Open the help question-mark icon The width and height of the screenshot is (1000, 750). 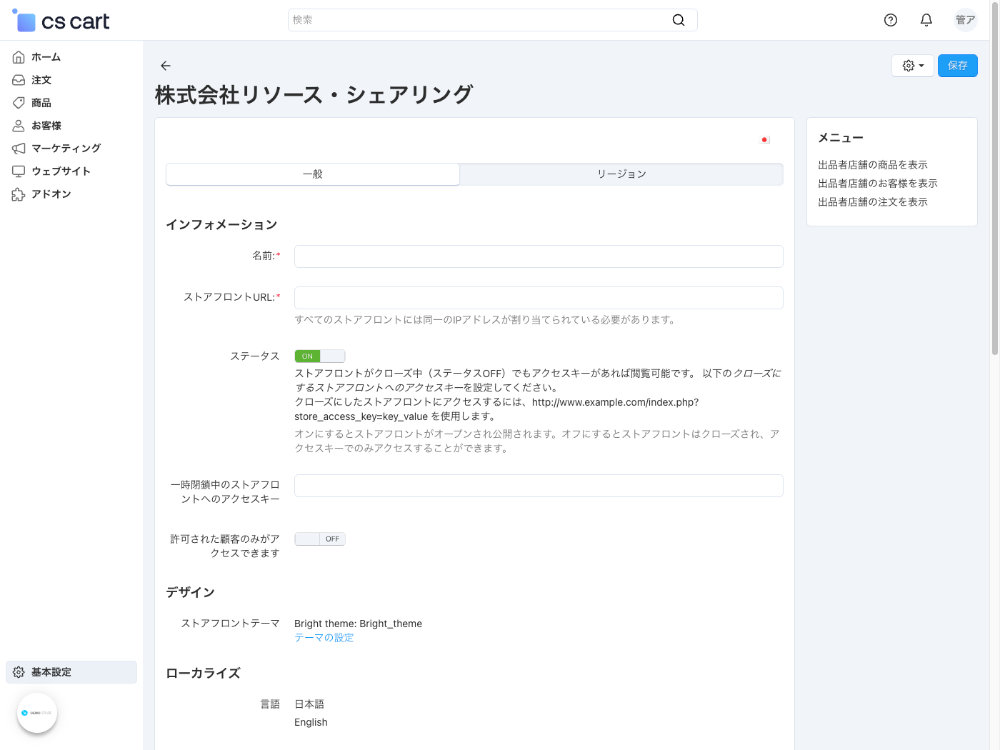[889, 19]
